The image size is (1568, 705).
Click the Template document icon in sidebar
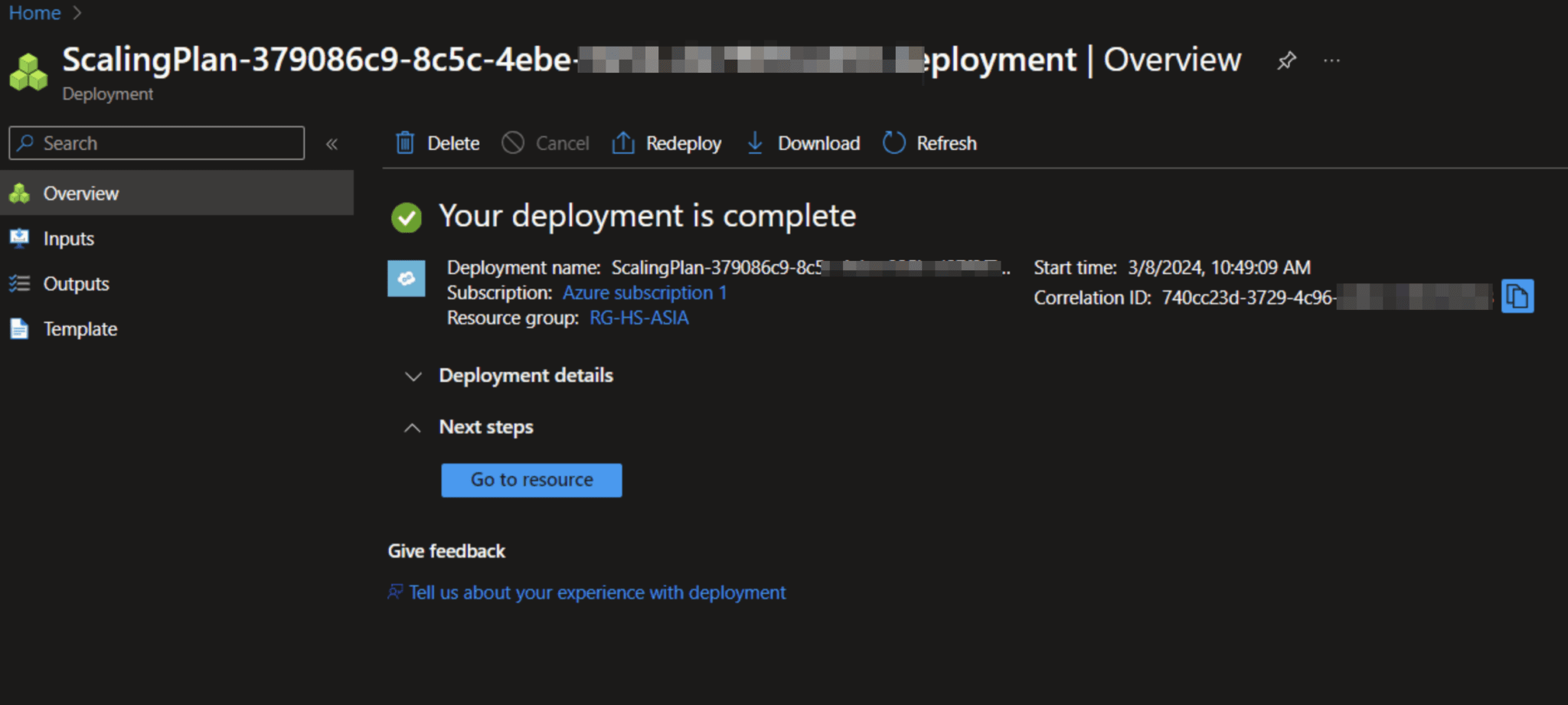tap(20, 328)
